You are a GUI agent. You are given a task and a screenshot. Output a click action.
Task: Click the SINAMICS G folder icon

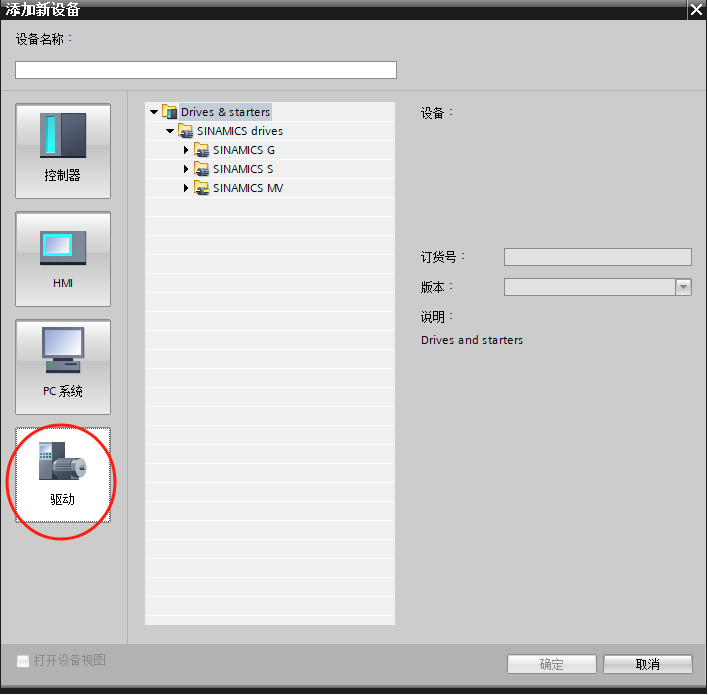click(x=201, y=149)
